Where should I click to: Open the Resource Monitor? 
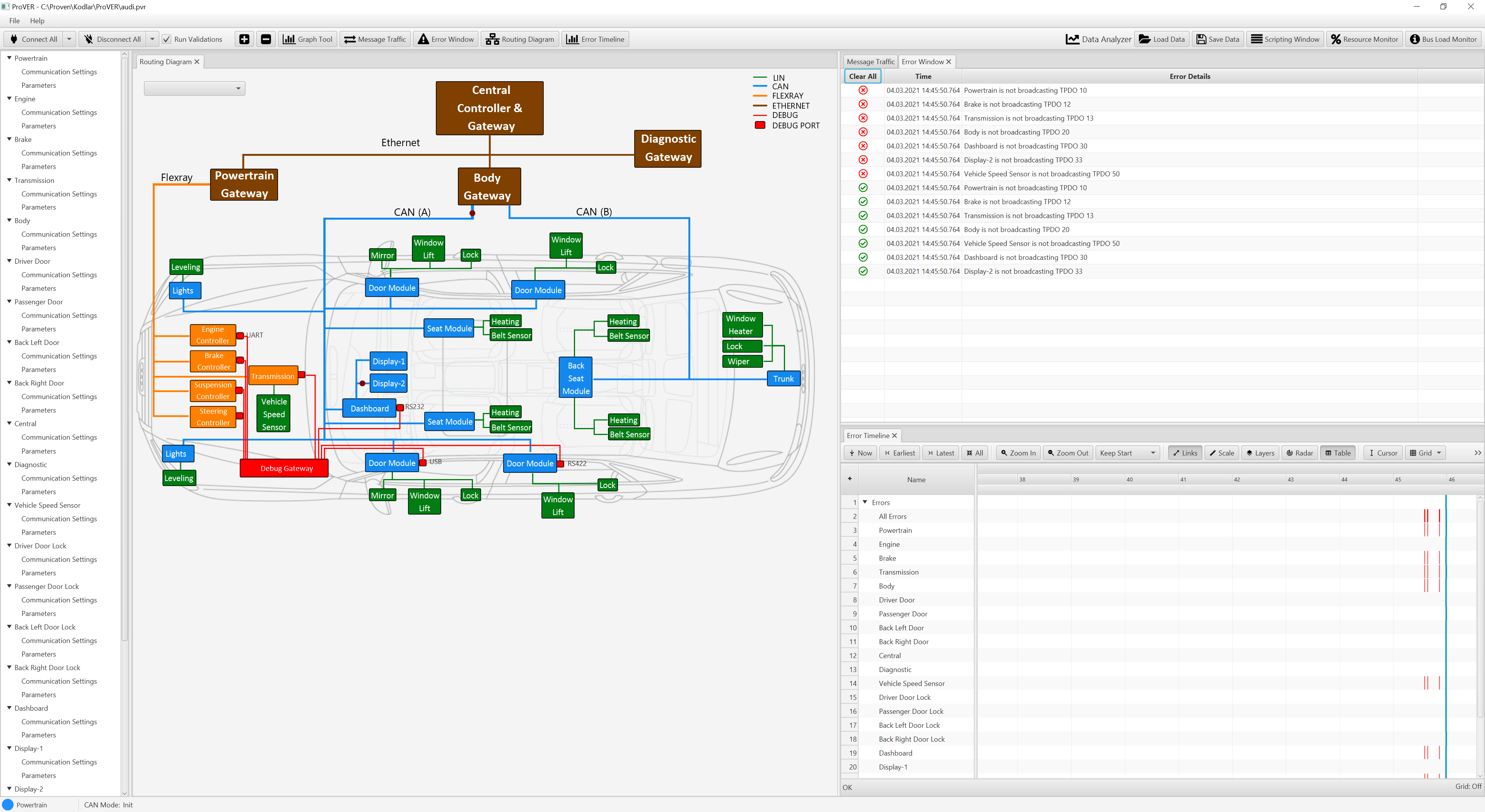[1364, 39]
